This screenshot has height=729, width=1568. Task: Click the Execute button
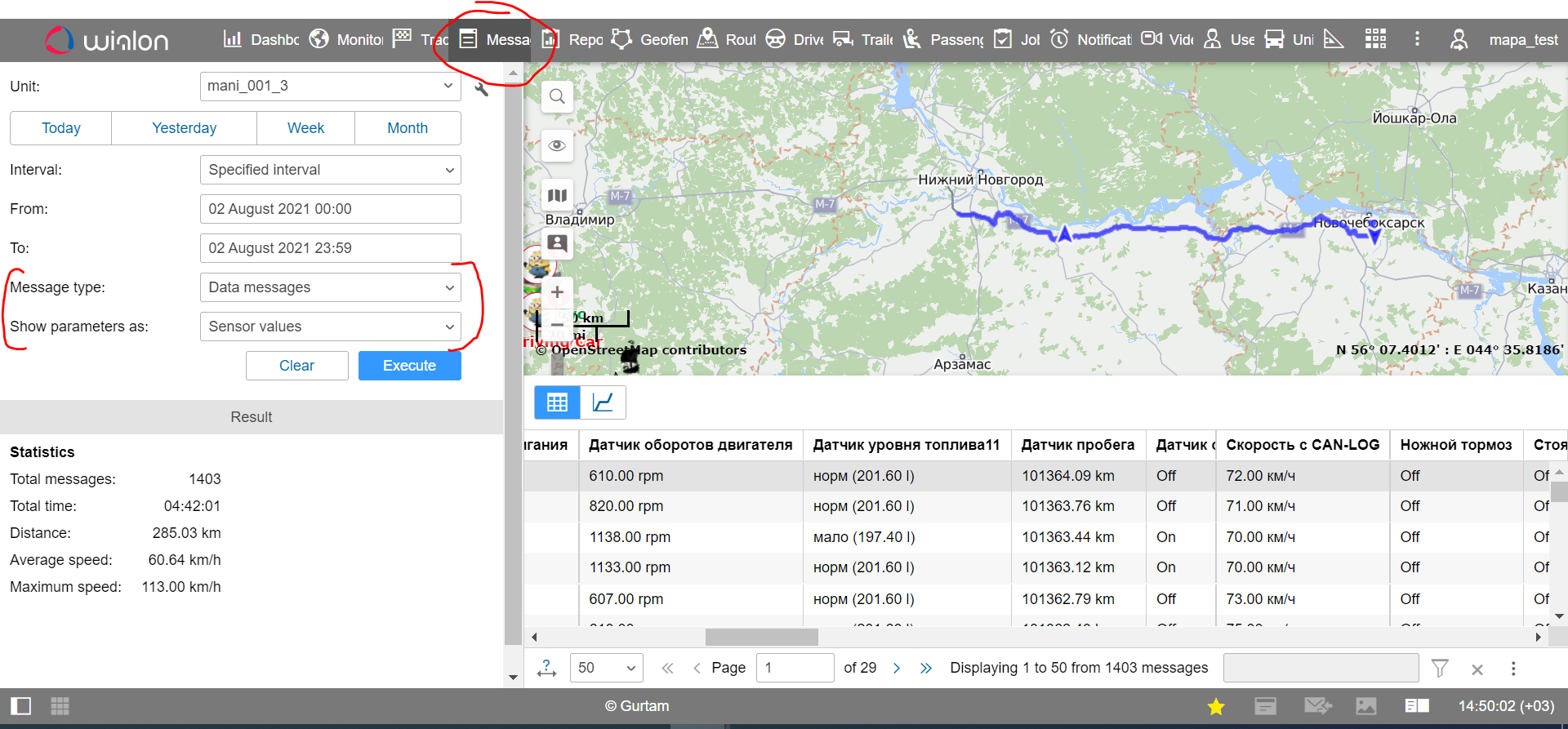(409, 366)
